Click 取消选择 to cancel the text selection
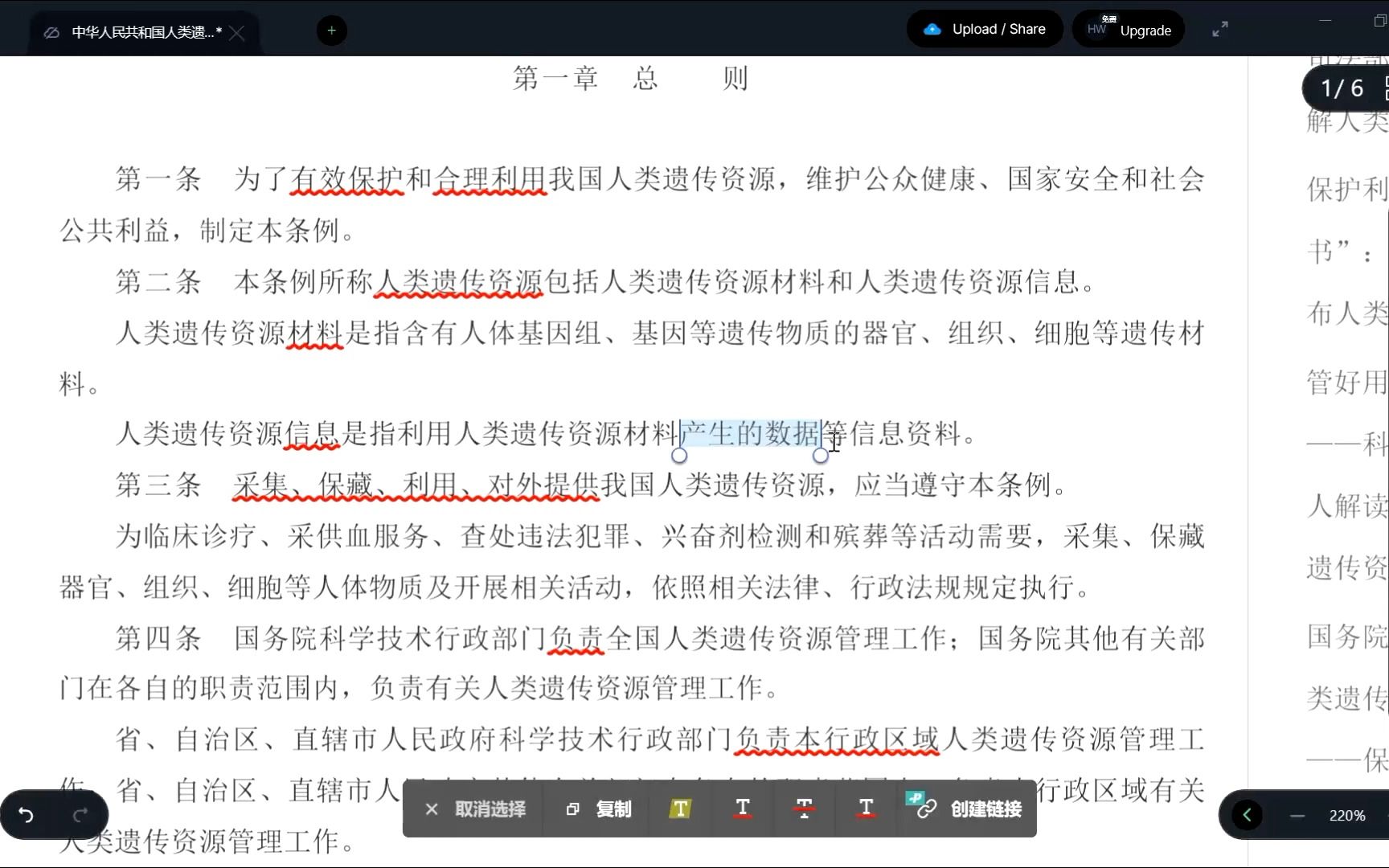This screenshot has height=868, width=1389. [x=474, y=809]
